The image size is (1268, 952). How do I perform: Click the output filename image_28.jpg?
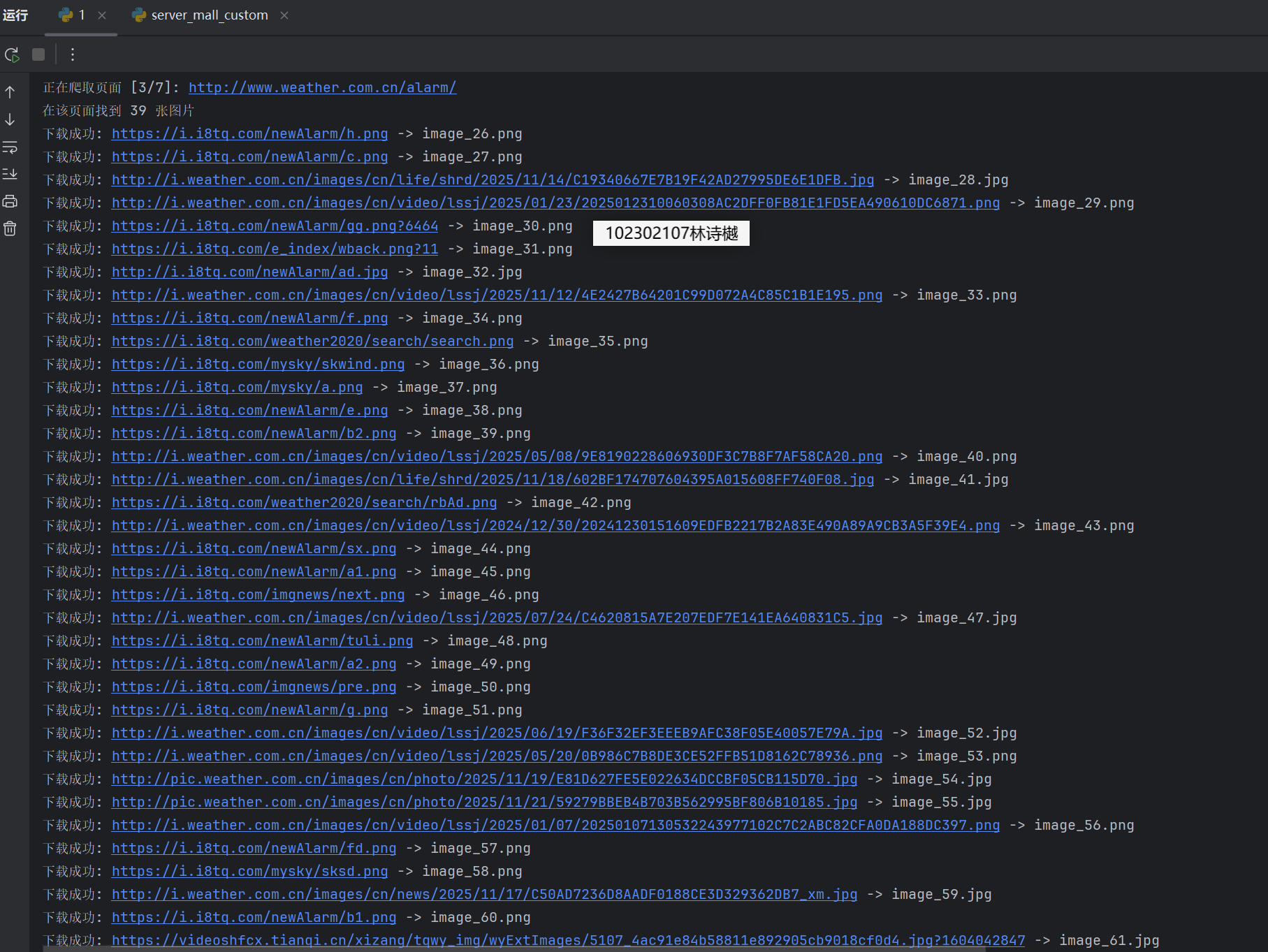(x=959, y=180)
